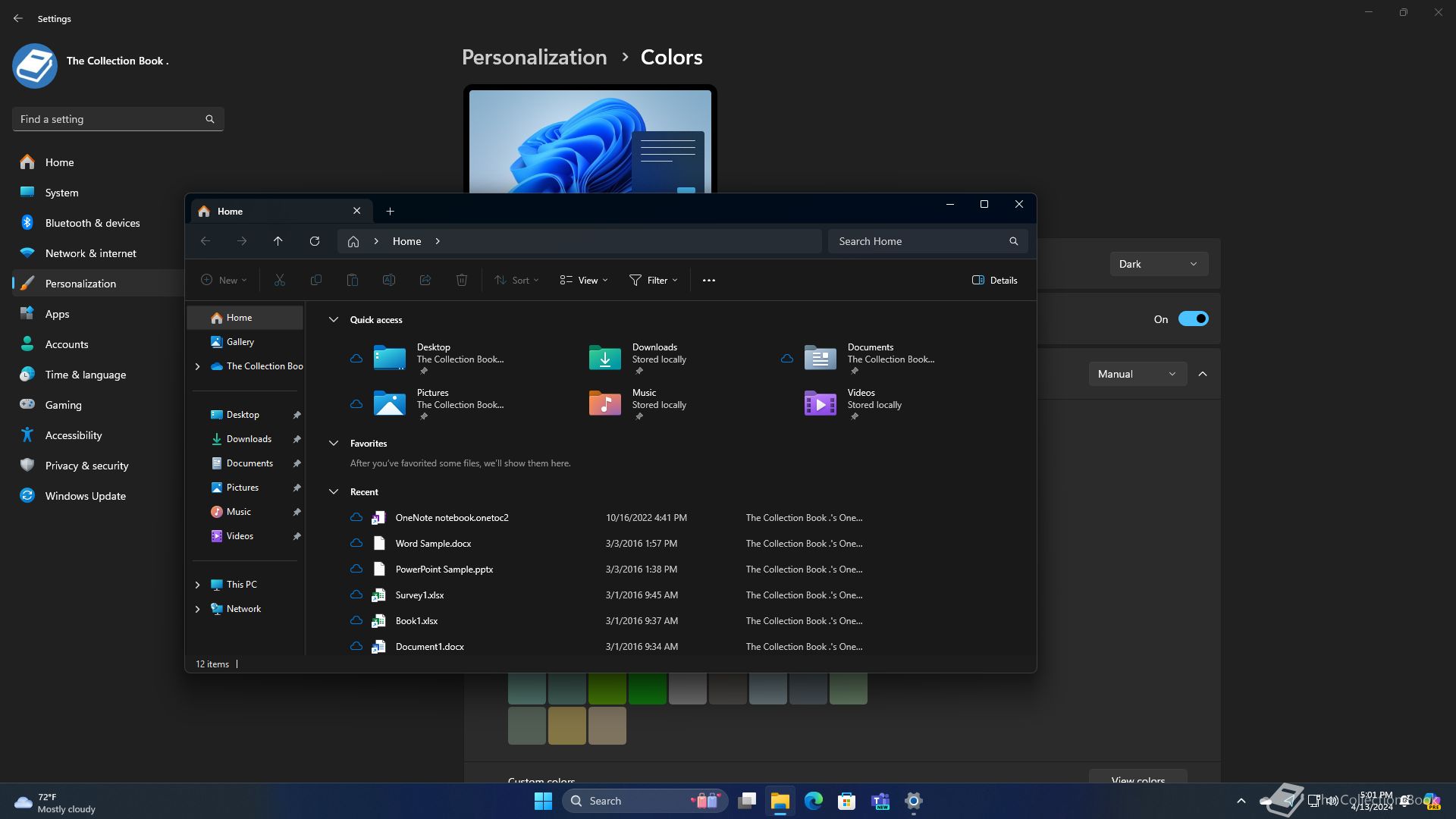Open the View dropdown in File Explorer

[584, 280]
